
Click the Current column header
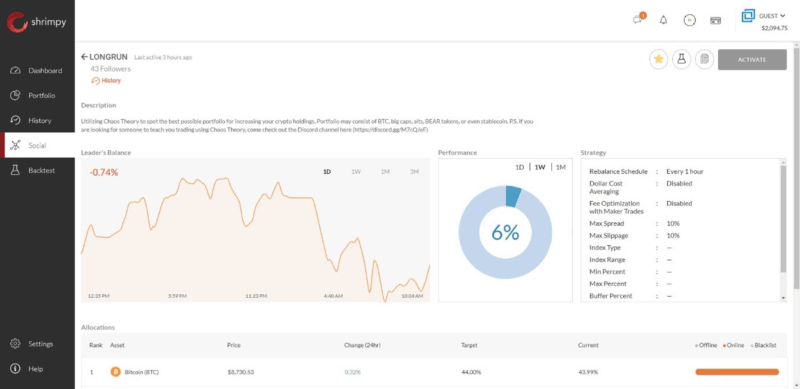(x=588, y=345)
